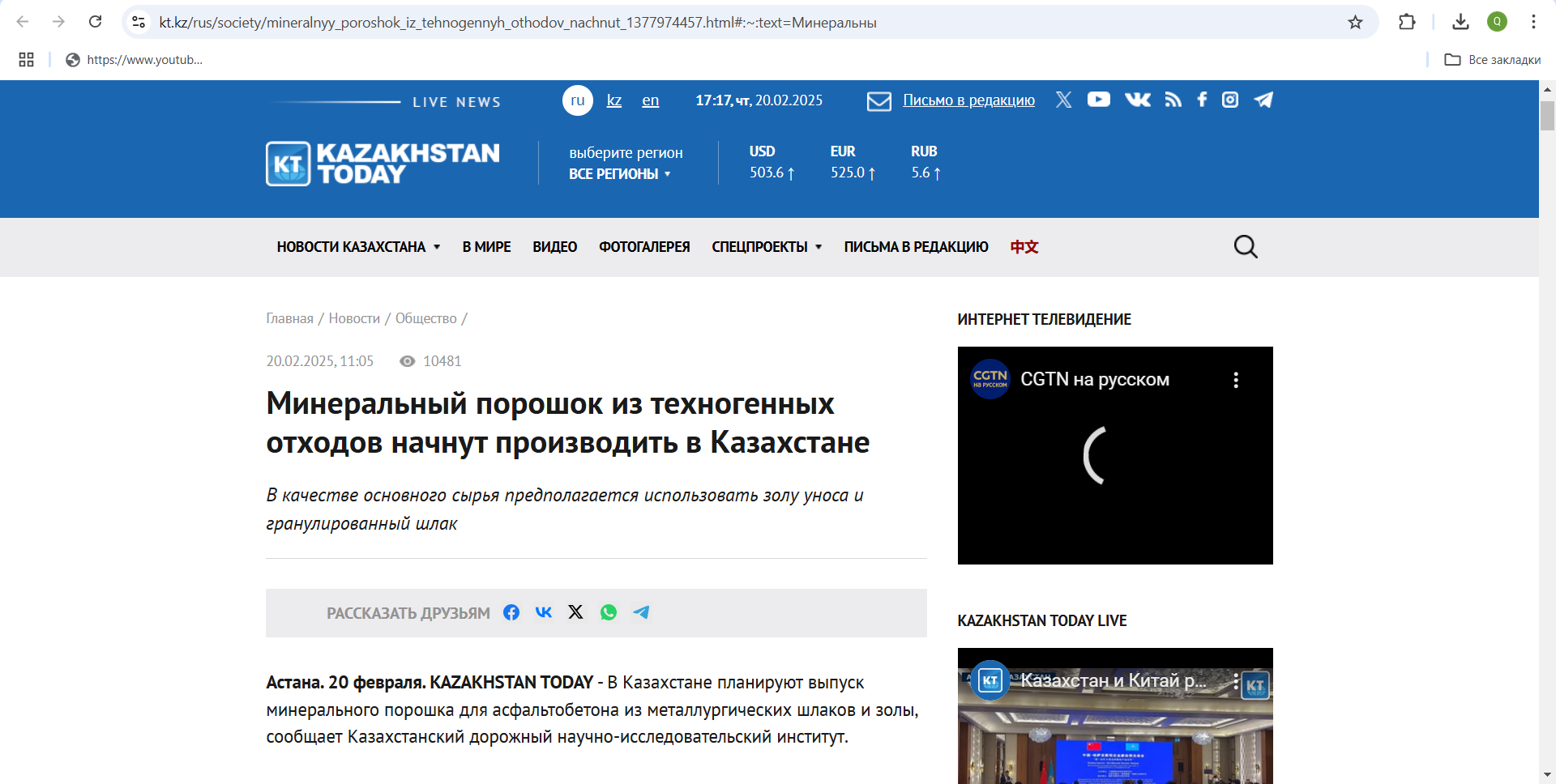This screenshot has height=784, width=1556.
Task: Click the Instagram icon in header
Action: pos(1229,100)
